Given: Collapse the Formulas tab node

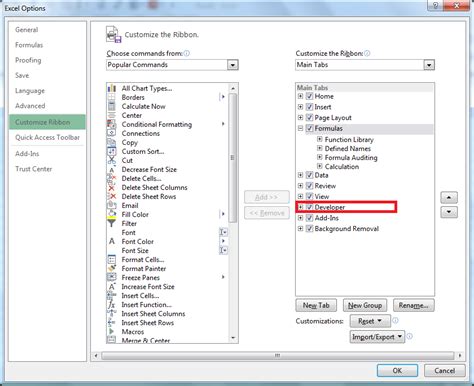Looking at the screenshot, I should [300, 128].
